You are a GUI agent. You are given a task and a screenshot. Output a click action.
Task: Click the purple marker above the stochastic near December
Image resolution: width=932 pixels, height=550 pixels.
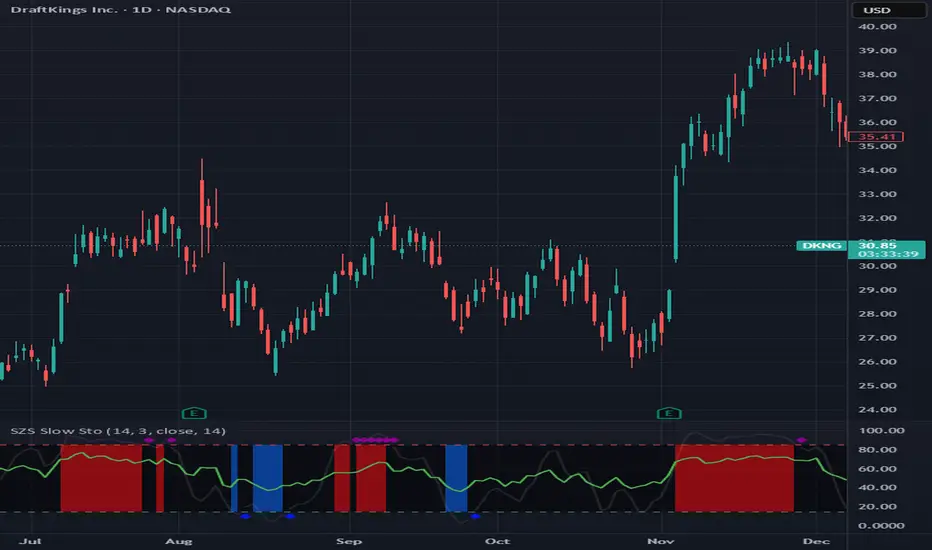click(801, 440)
